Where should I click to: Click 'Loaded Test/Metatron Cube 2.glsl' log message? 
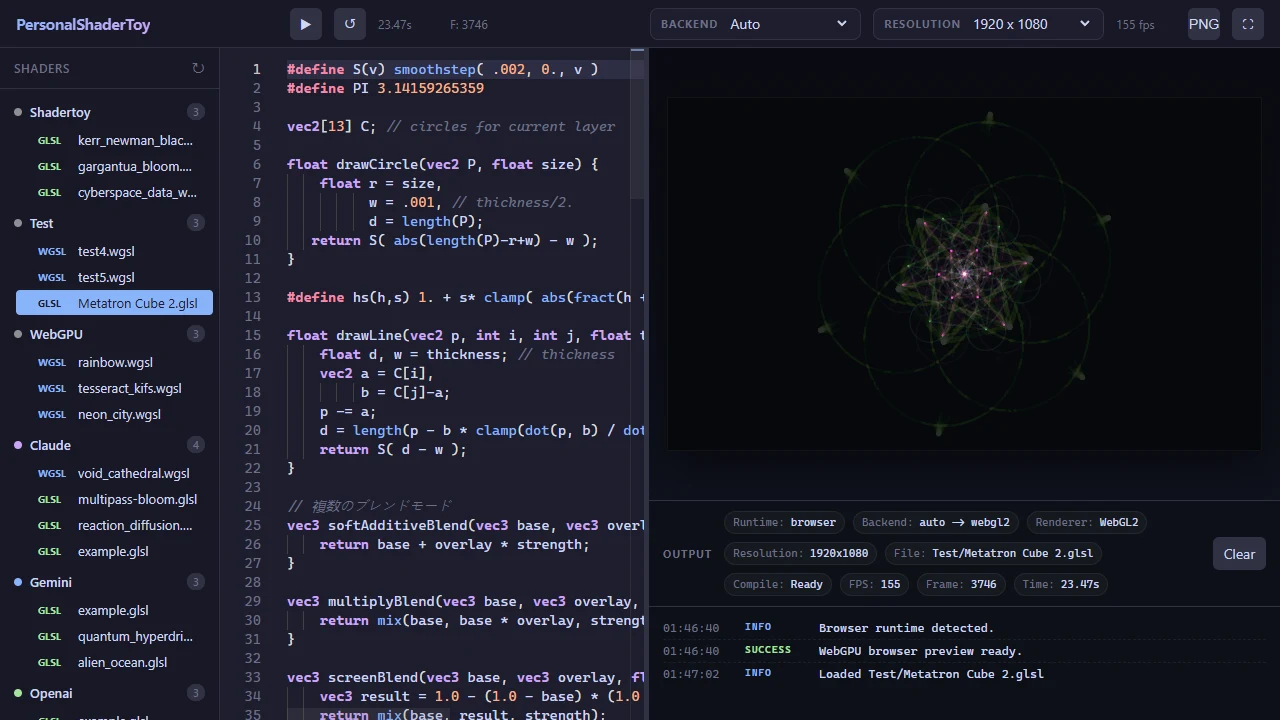(x=931, y=674)
